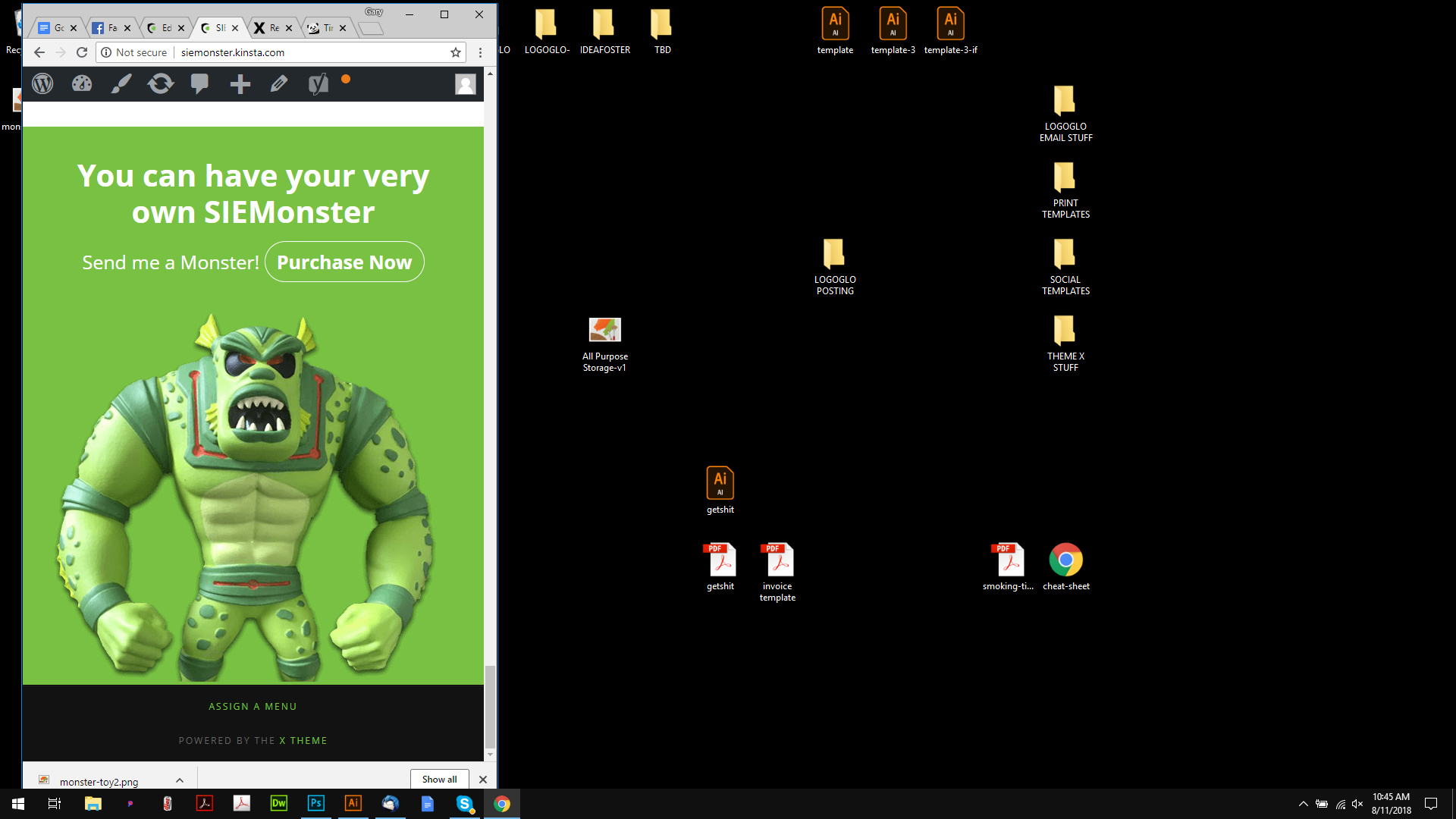Open the Yoast SEO icon
The height and width of the screenshot is (819, 1456).
(x=318, y=83)
